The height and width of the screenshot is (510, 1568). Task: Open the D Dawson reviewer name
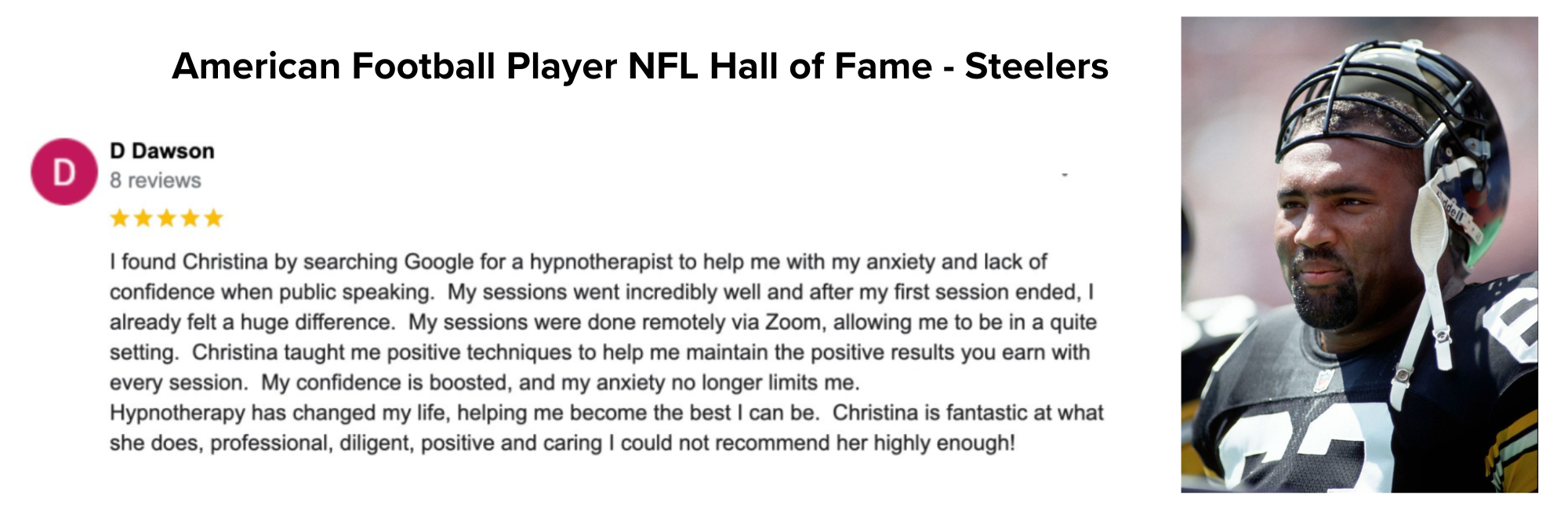[x=162, y=151]
